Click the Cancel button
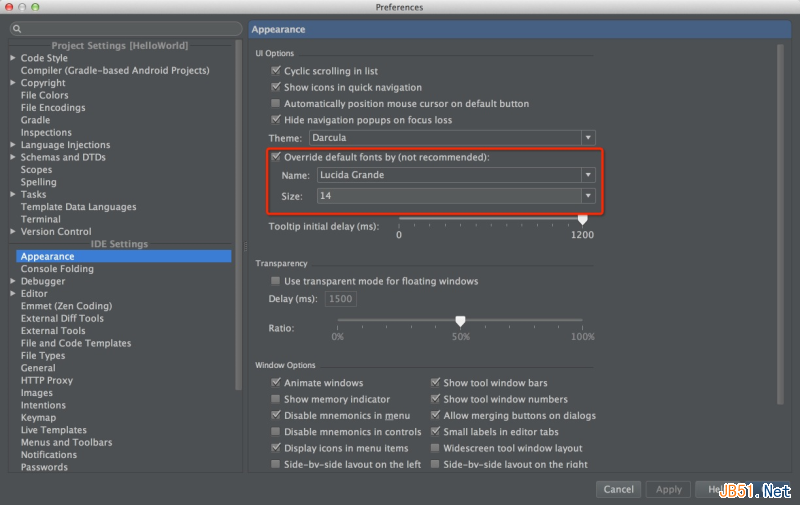This screenshot has height=505, width=800. pos(618,489)
